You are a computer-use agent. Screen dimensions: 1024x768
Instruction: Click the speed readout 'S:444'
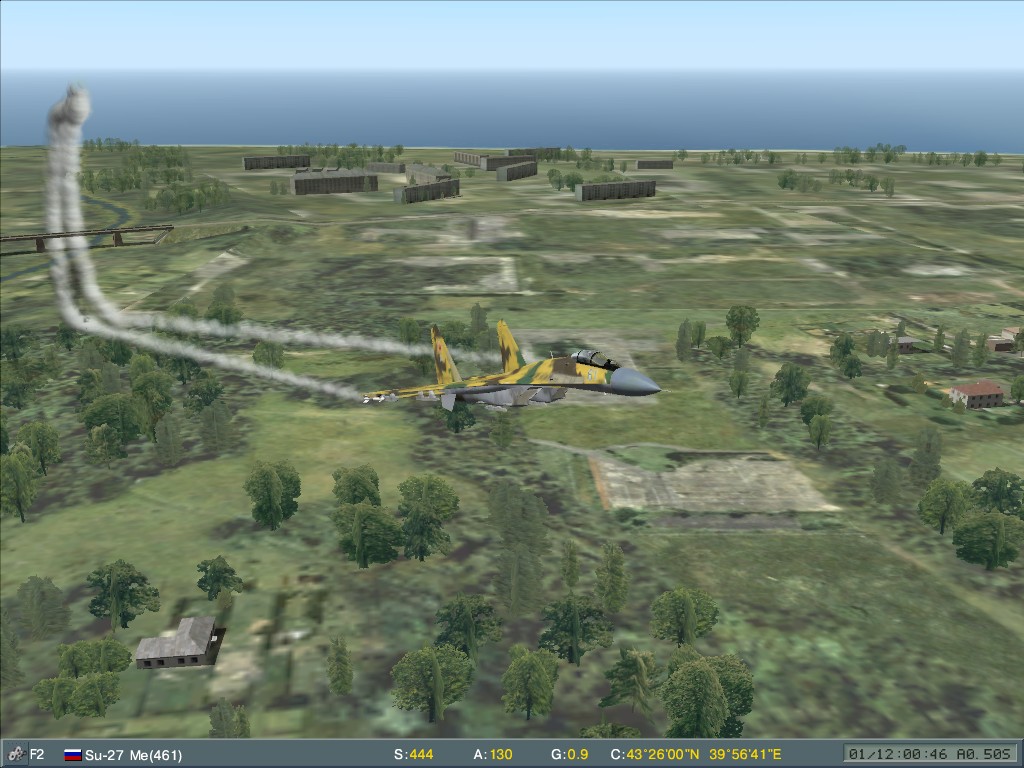coord(413,754)
